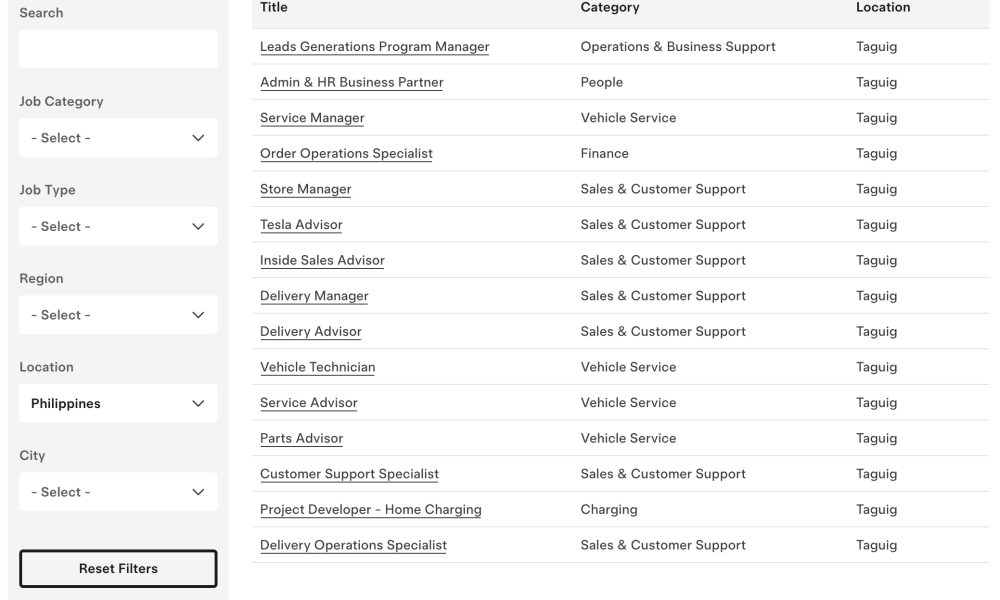
Task: Open Leads Generations Program Manager job
Action: click(374, 47)
